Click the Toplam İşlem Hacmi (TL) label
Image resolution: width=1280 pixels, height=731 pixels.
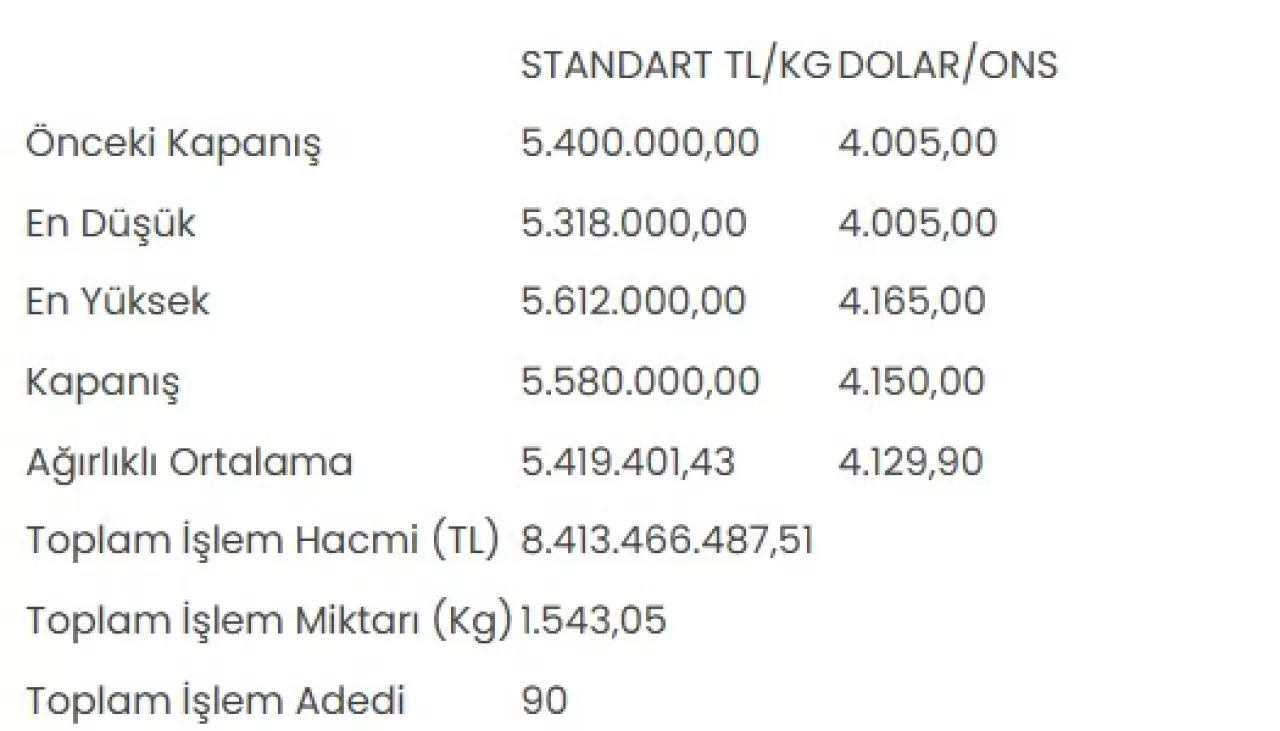pos(262,541)
